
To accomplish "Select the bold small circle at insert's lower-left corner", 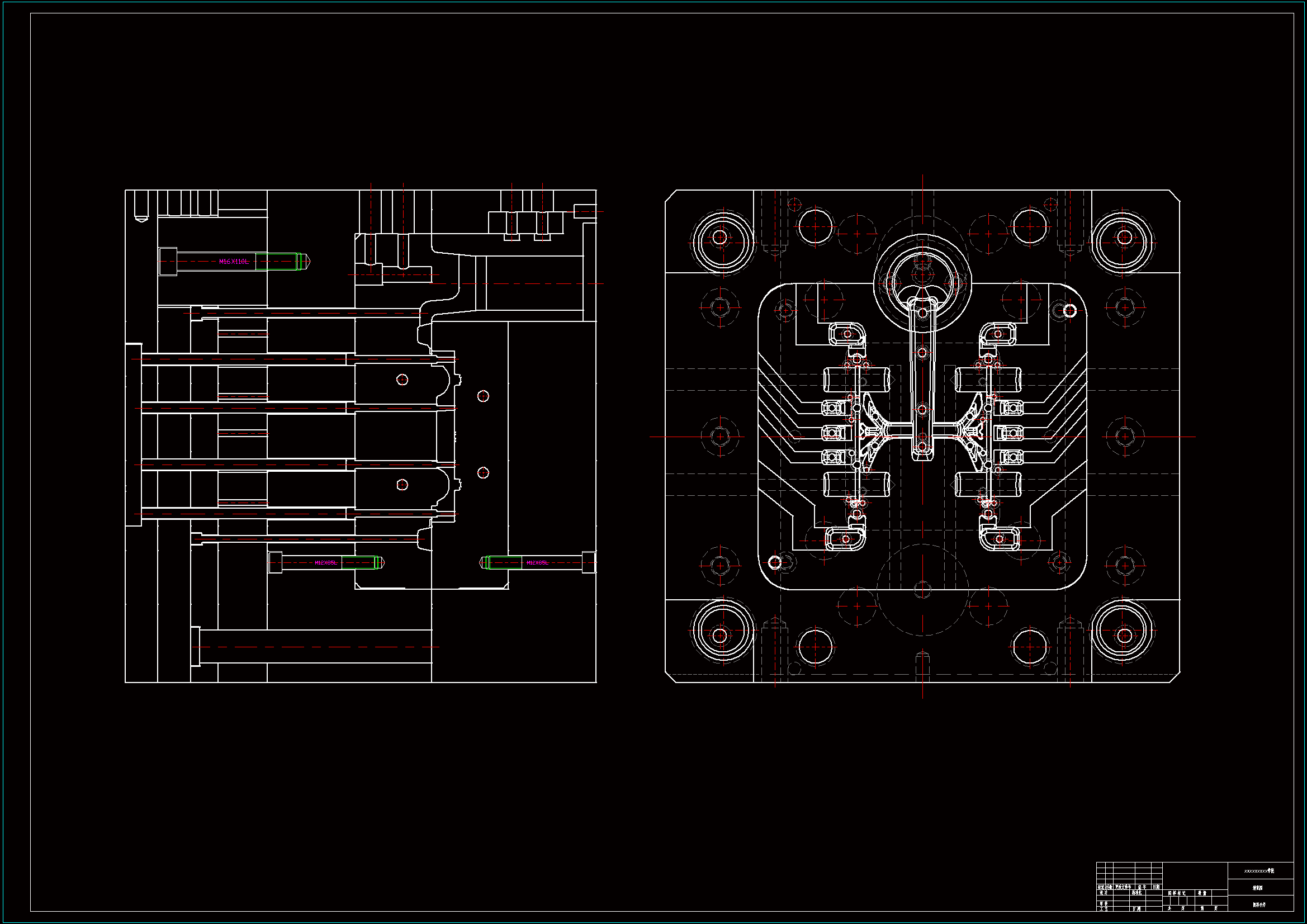I will [x=774, y=562].
